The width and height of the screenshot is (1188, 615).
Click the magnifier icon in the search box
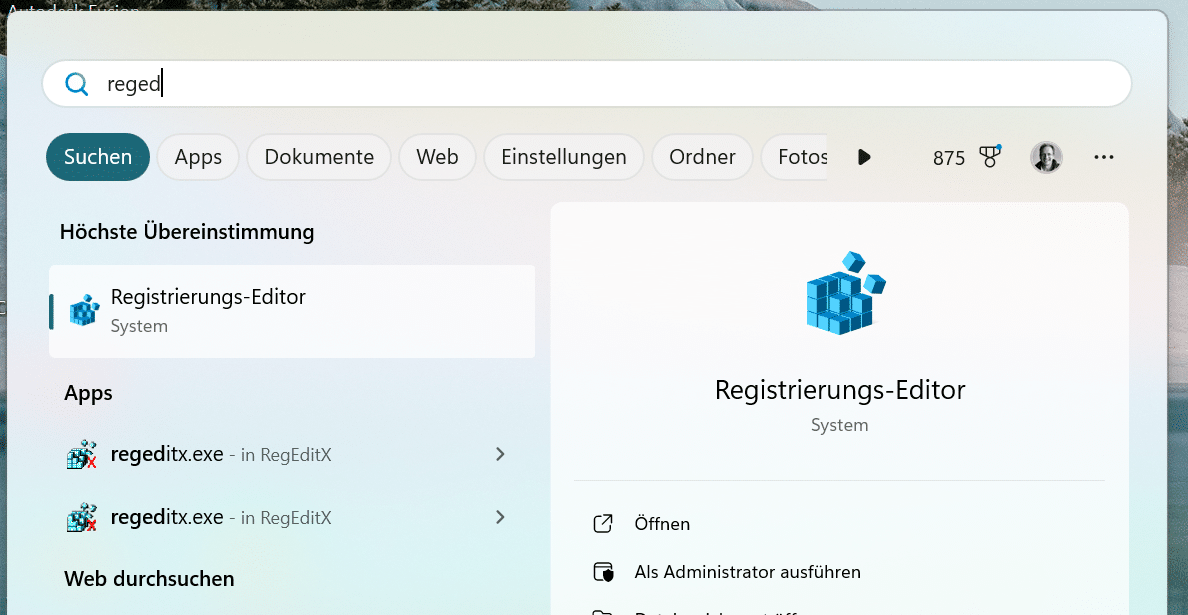coord(77,84)
